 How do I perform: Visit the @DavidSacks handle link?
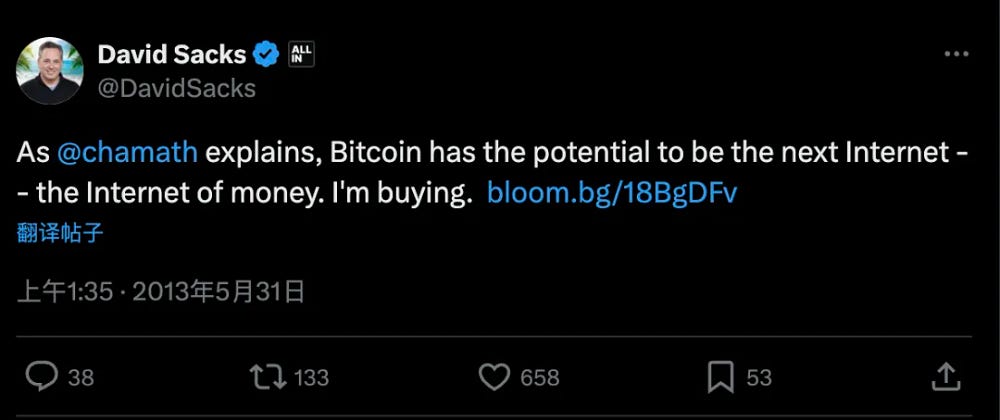176,88
